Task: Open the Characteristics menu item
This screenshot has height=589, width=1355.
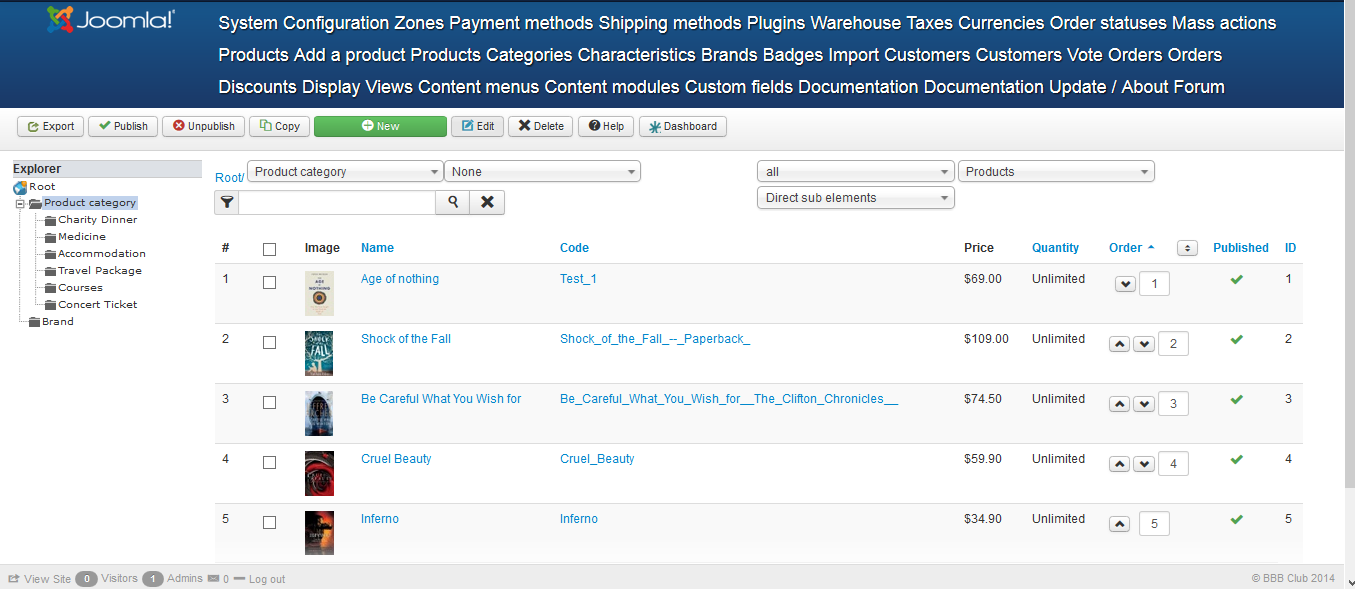Action: (636, 55)
